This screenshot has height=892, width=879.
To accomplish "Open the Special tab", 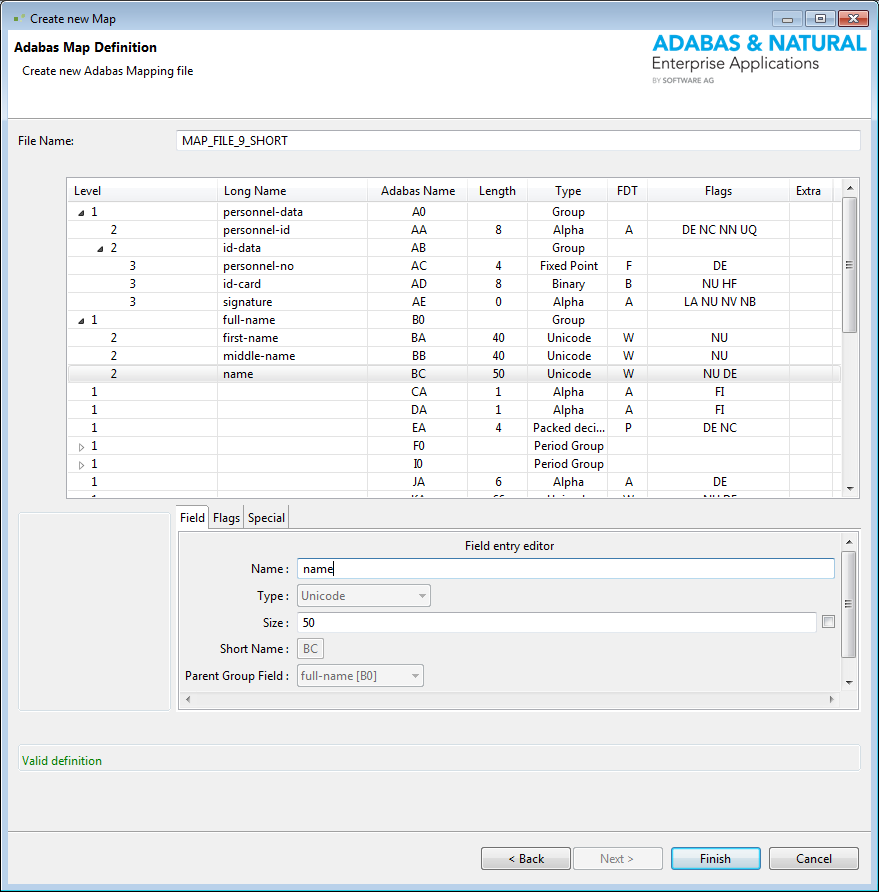I will coord(265,517).
